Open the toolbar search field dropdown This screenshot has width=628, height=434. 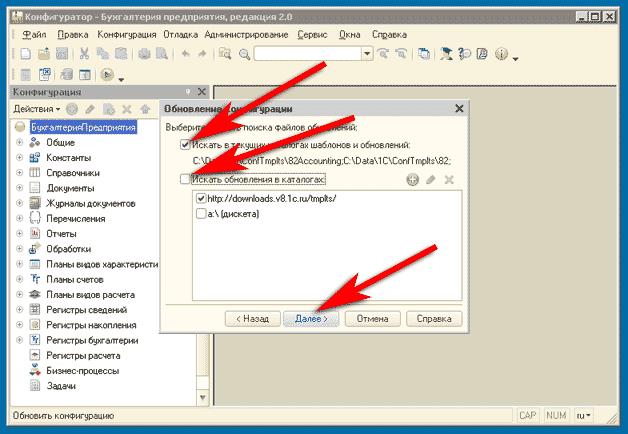click(367, 54)
